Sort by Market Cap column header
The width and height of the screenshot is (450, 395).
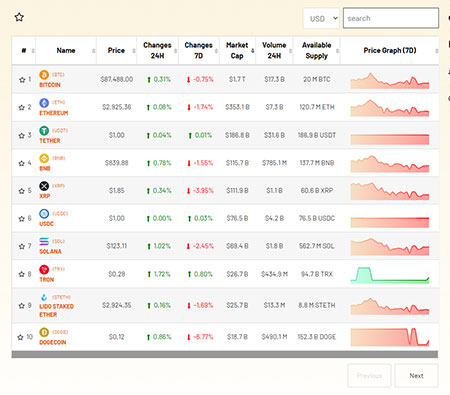(x=237, y=50)
